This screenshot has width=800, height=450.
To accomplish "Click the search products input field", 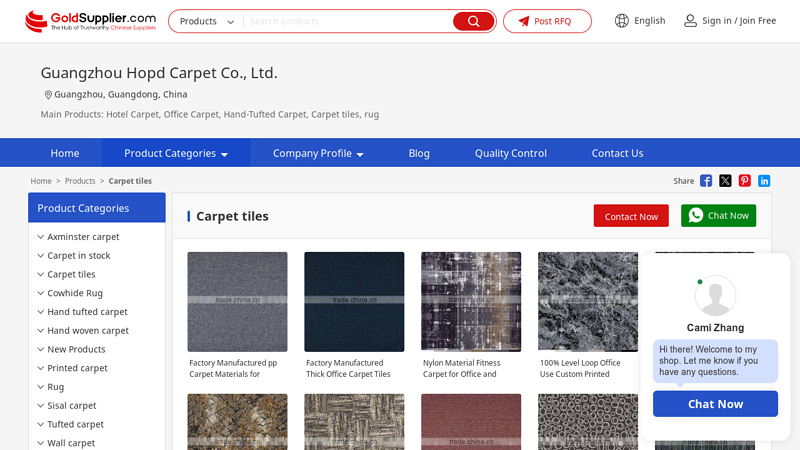I will (348, 21).
